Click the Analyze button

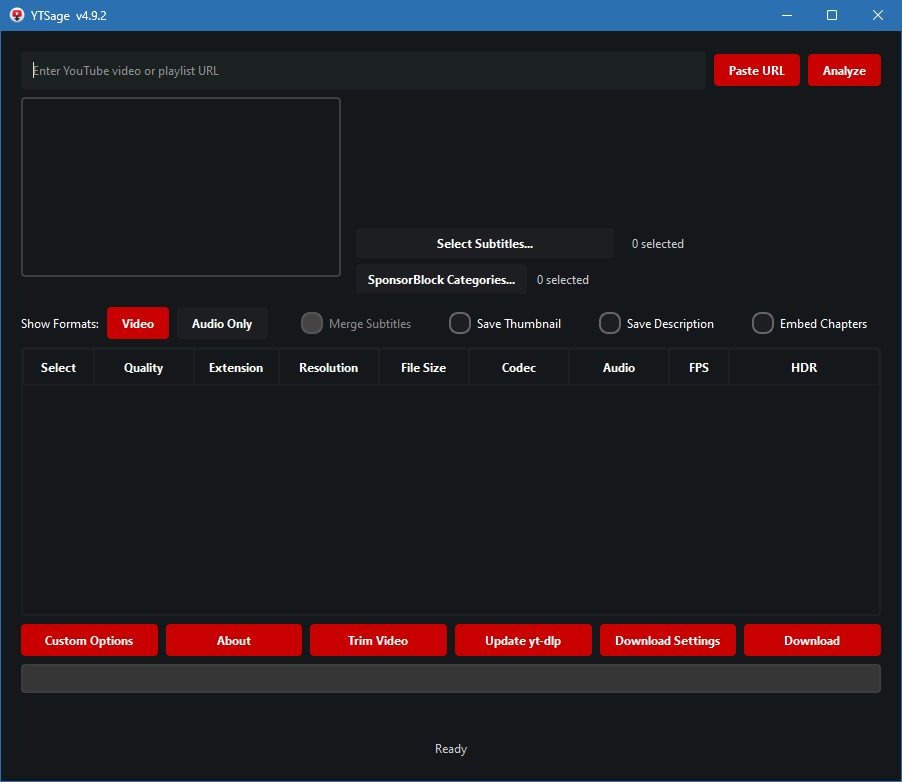tap(844, 71)
